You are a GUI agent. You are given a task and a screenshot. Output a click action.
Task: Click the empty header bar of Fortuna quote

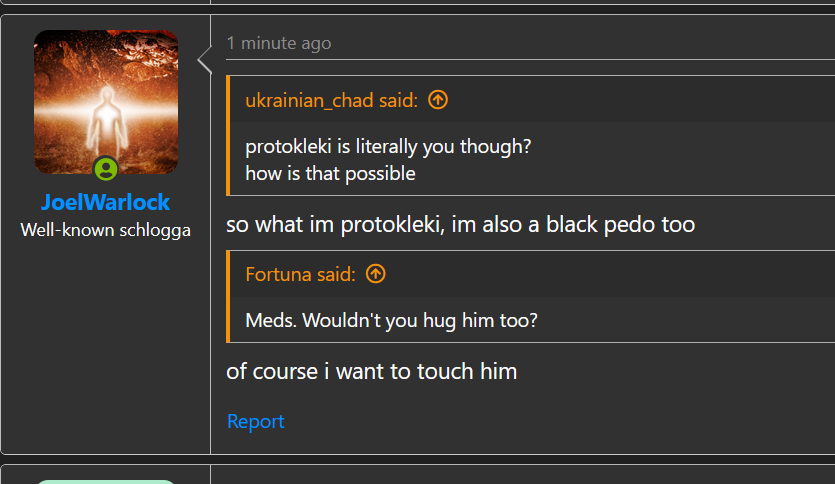607,274
